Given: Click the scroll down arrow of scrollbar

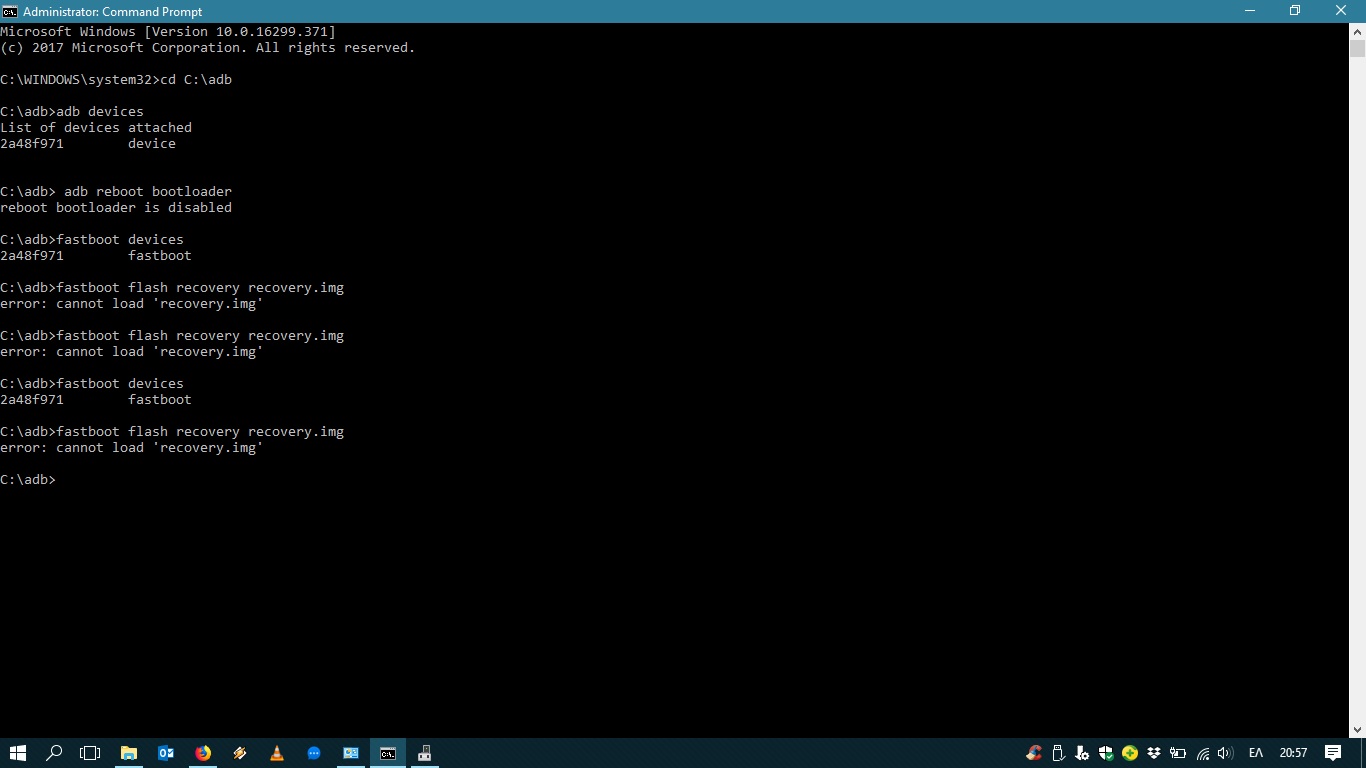Looking at the screenshot, I should click(1357, 730).
